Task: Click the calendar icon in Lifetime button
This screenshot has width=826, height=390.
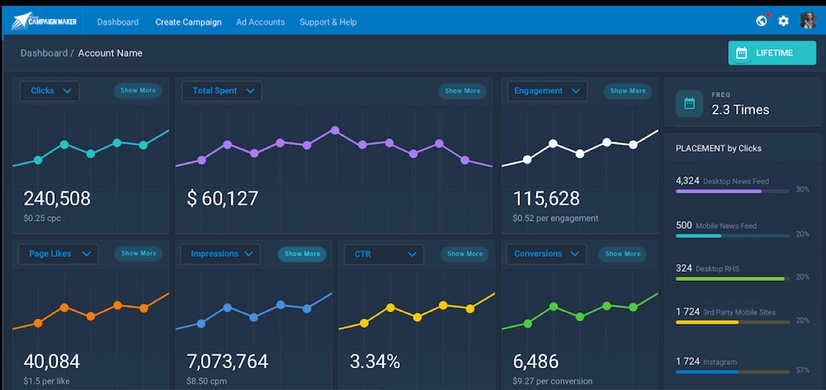Action: (x=741, y=53)
